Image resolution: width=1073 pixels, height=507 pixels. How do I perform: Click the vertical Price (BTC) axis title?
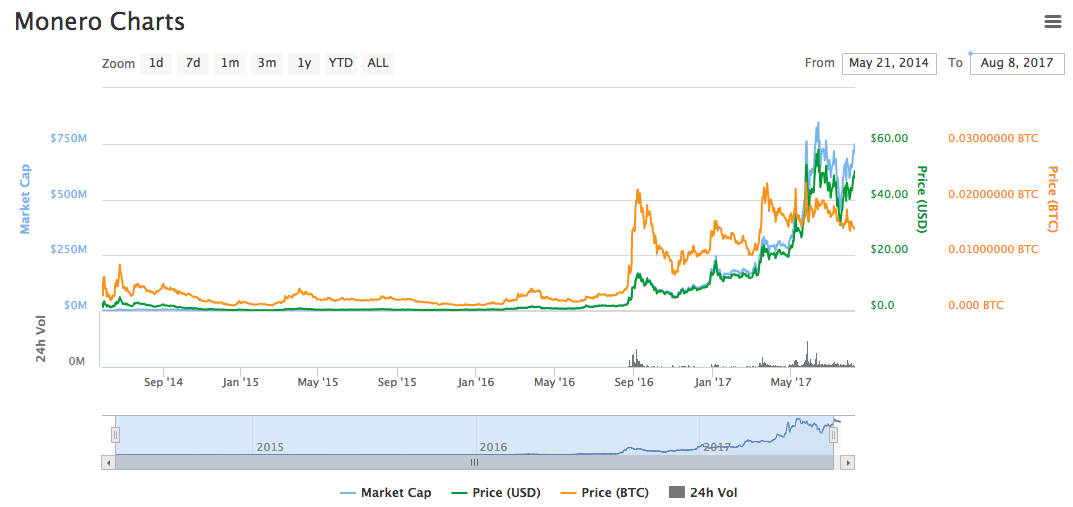(x=1053, y=199)
